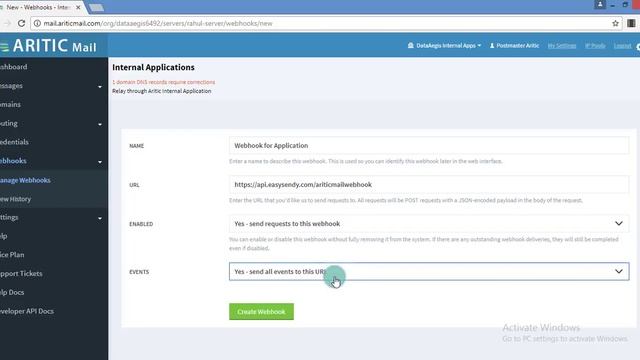Open the IP Pools link
The height and width of the screenshot is (360, 640).
[x=595, y=45]
